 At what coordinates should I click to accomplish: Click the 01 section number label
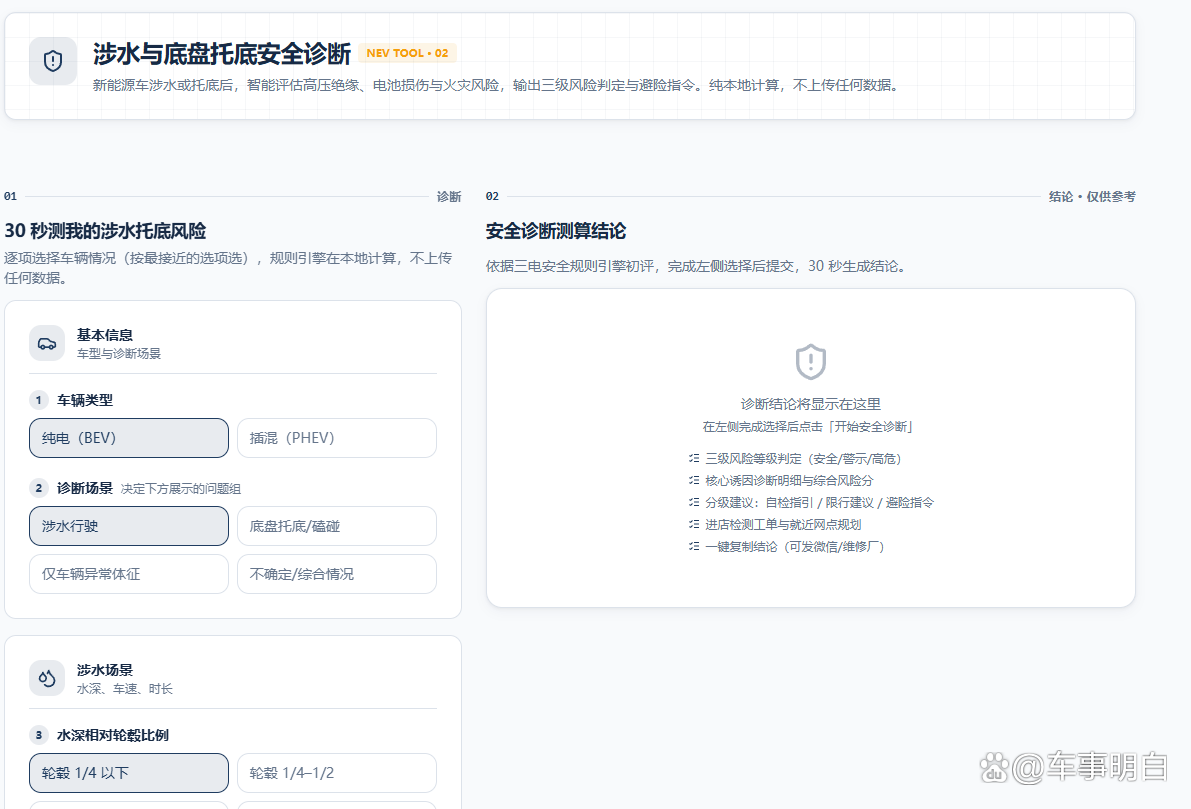pos(11,196)
